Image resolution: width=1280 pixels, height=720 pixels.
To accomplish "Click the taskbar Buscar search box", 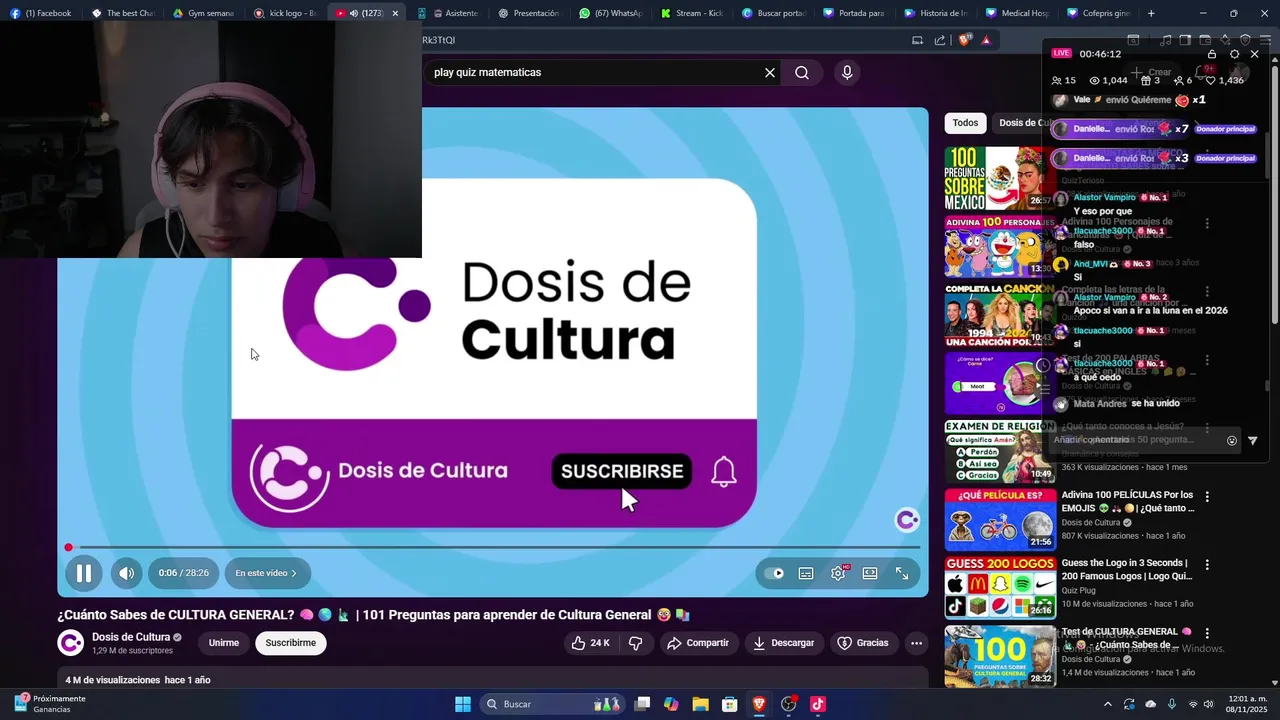I will (551, 704).
